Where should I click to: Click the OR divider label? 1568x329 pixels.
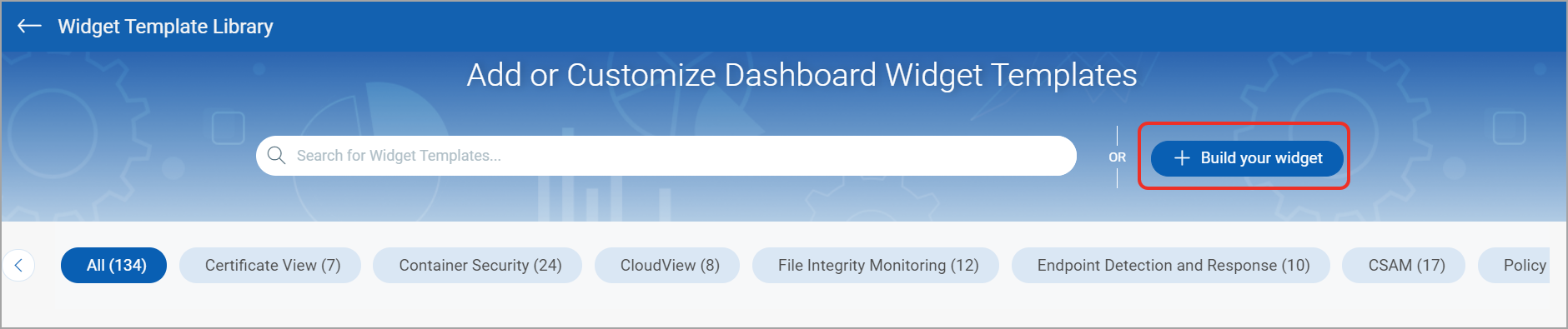tap(1117, 157)
